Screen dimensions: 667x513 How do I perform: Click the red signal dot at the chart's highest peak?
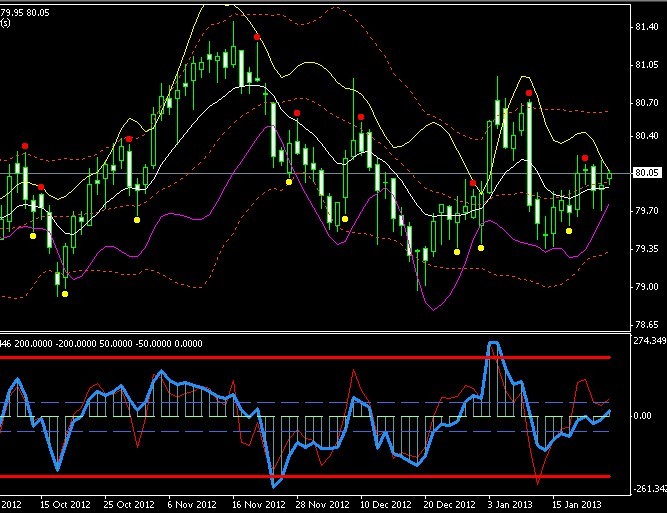257,37
